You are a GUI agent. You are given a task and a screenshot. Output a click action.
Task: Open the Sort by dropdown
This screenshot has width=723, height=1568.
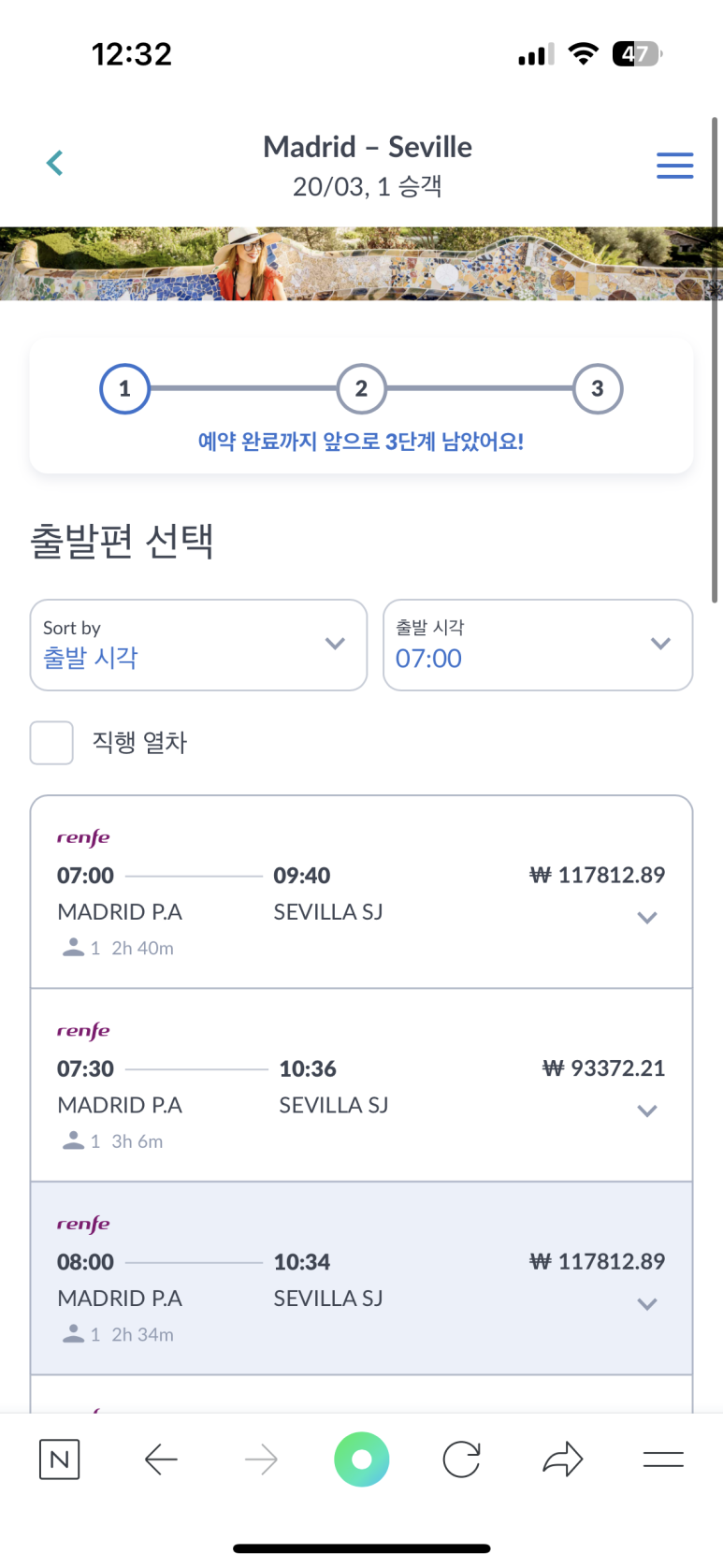coord(198,645)
